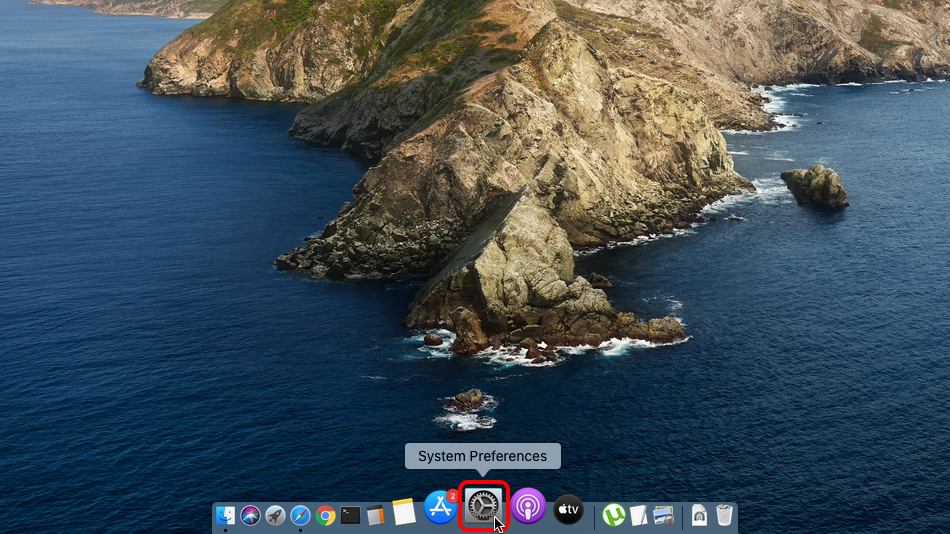This screenshot has width=950, height=534.
Task: Open the Preview app in Dock
Action: 663,516
